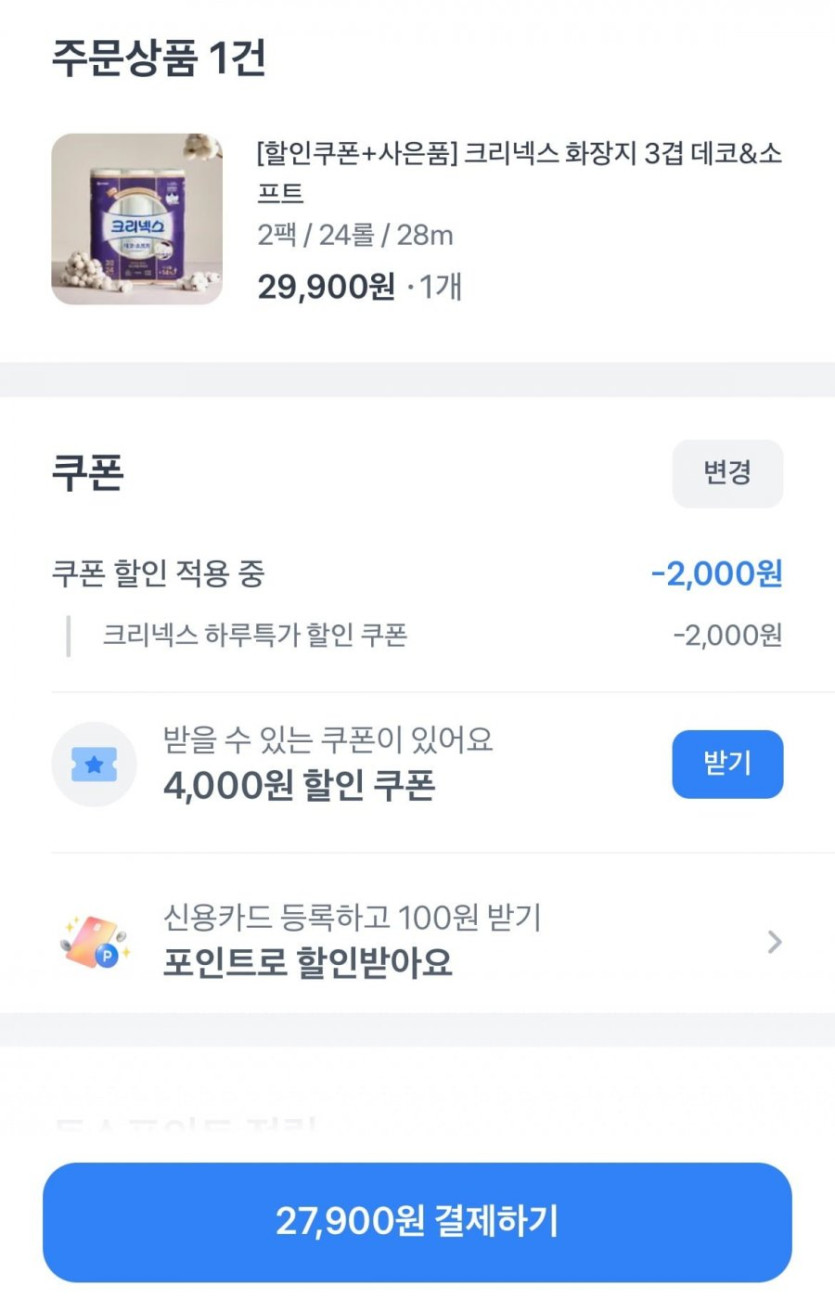Click the 2팩 / 24롤 / 28m option text
Screen dimensions: 835x1299
click(355, 235)
